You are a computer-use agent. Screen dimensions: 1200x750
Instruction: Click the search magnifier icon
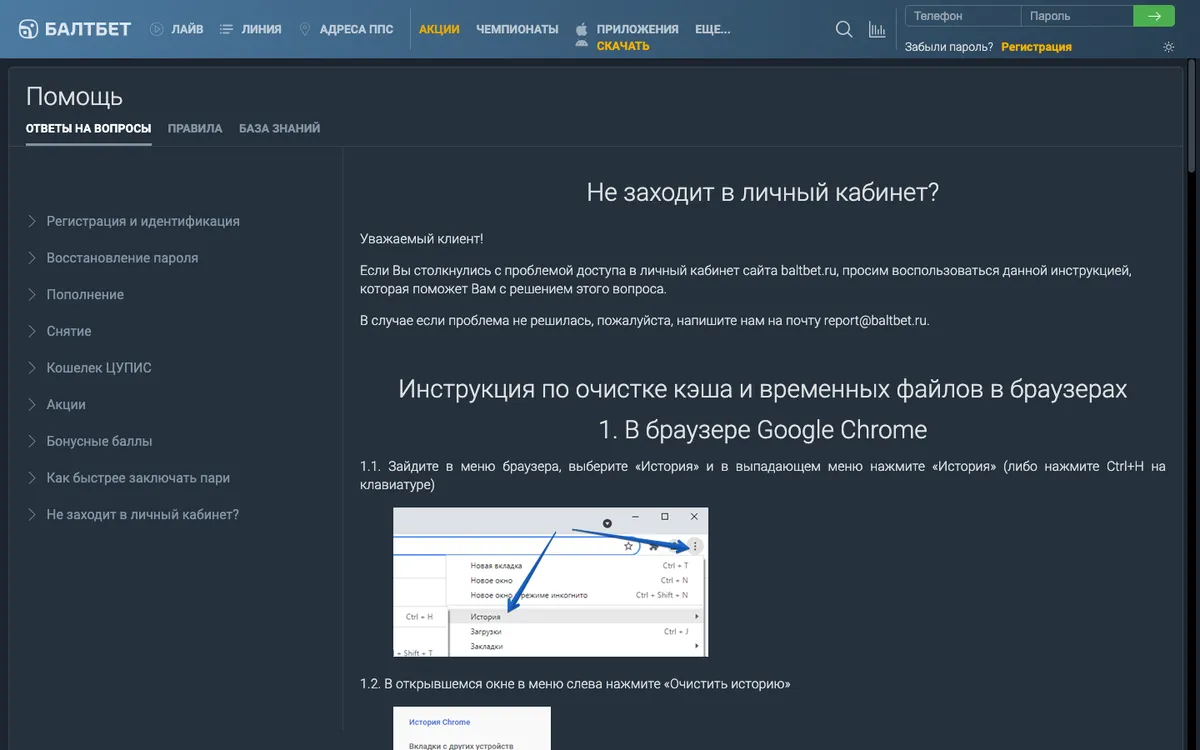(x=844, y=29)
